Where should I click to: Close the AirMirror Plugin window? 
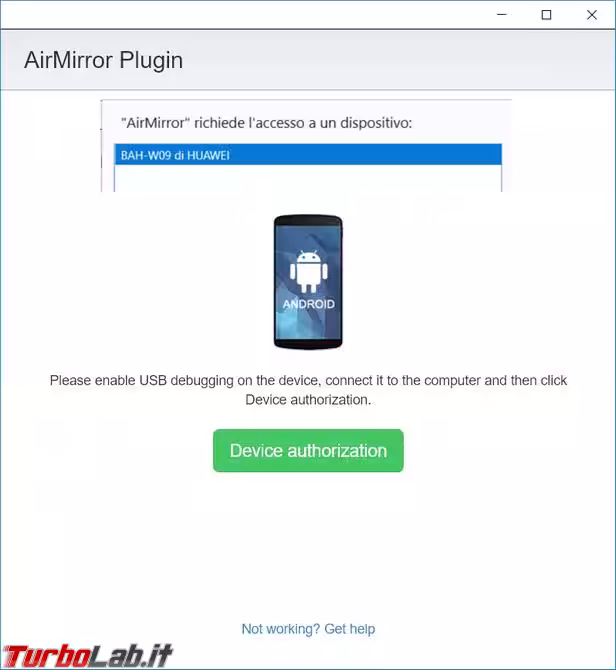[x=592, y=15]
